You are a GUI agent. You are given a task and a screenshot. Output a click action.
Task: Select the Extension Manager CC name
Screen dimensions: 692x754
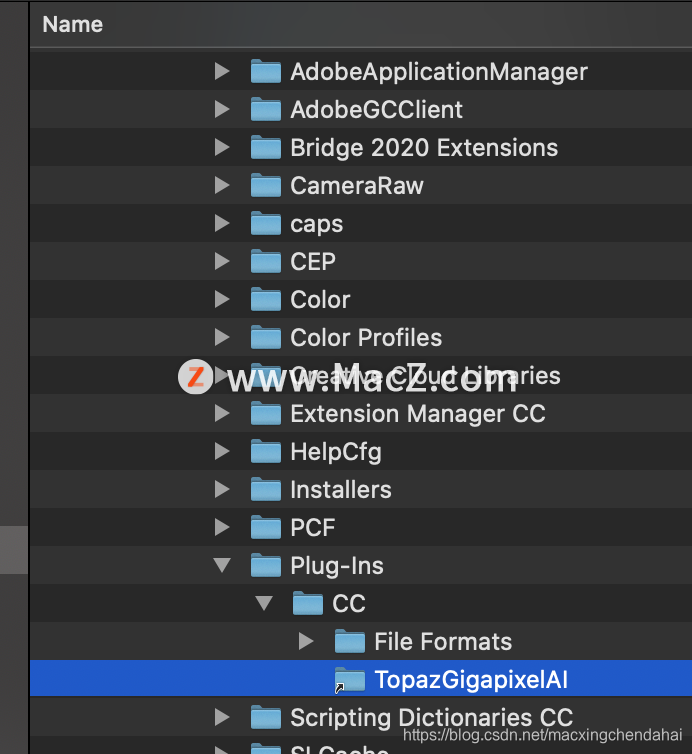click(x=417, y=414)
